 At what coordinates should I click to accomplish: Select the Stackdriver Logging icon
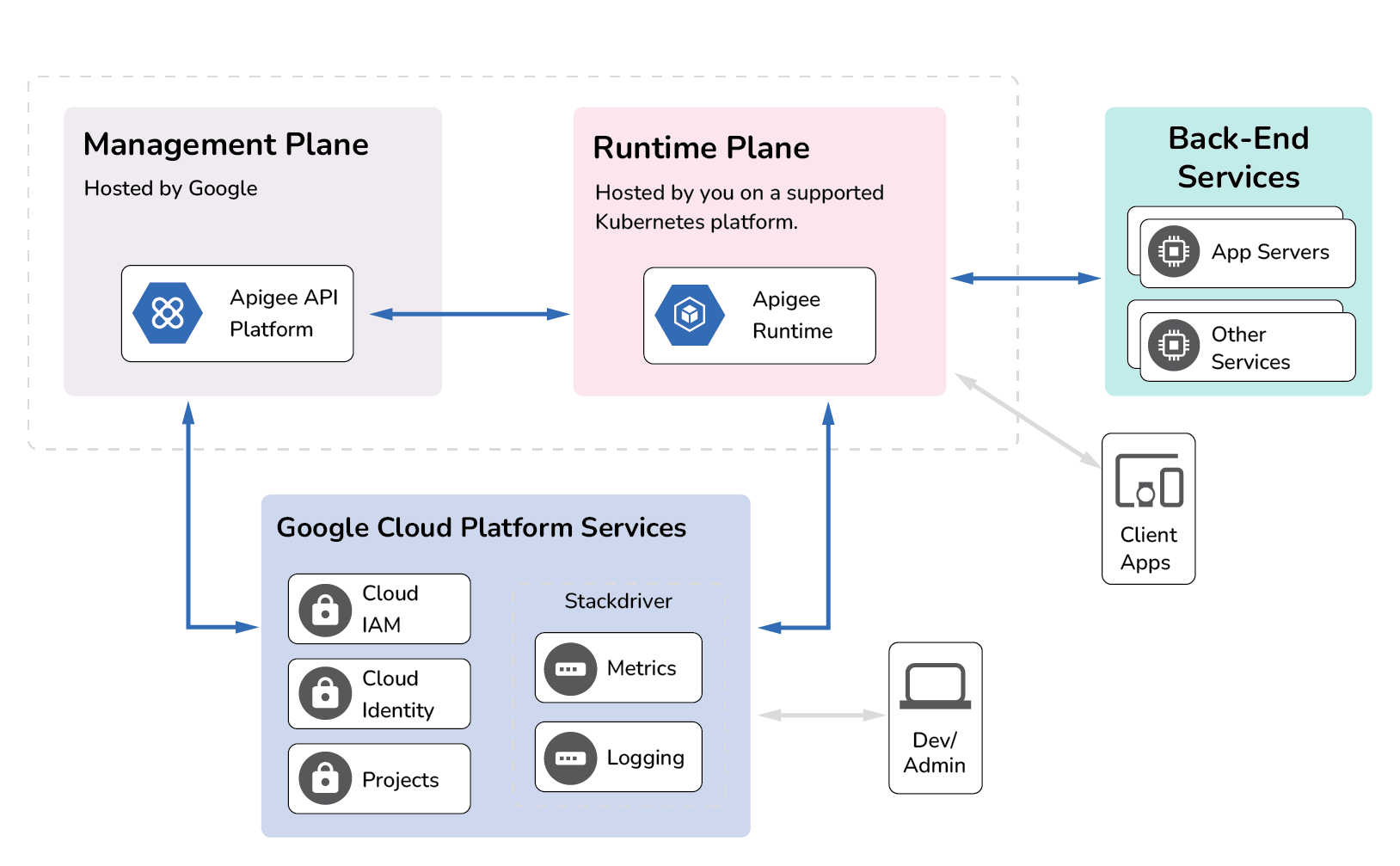[570, 759]
